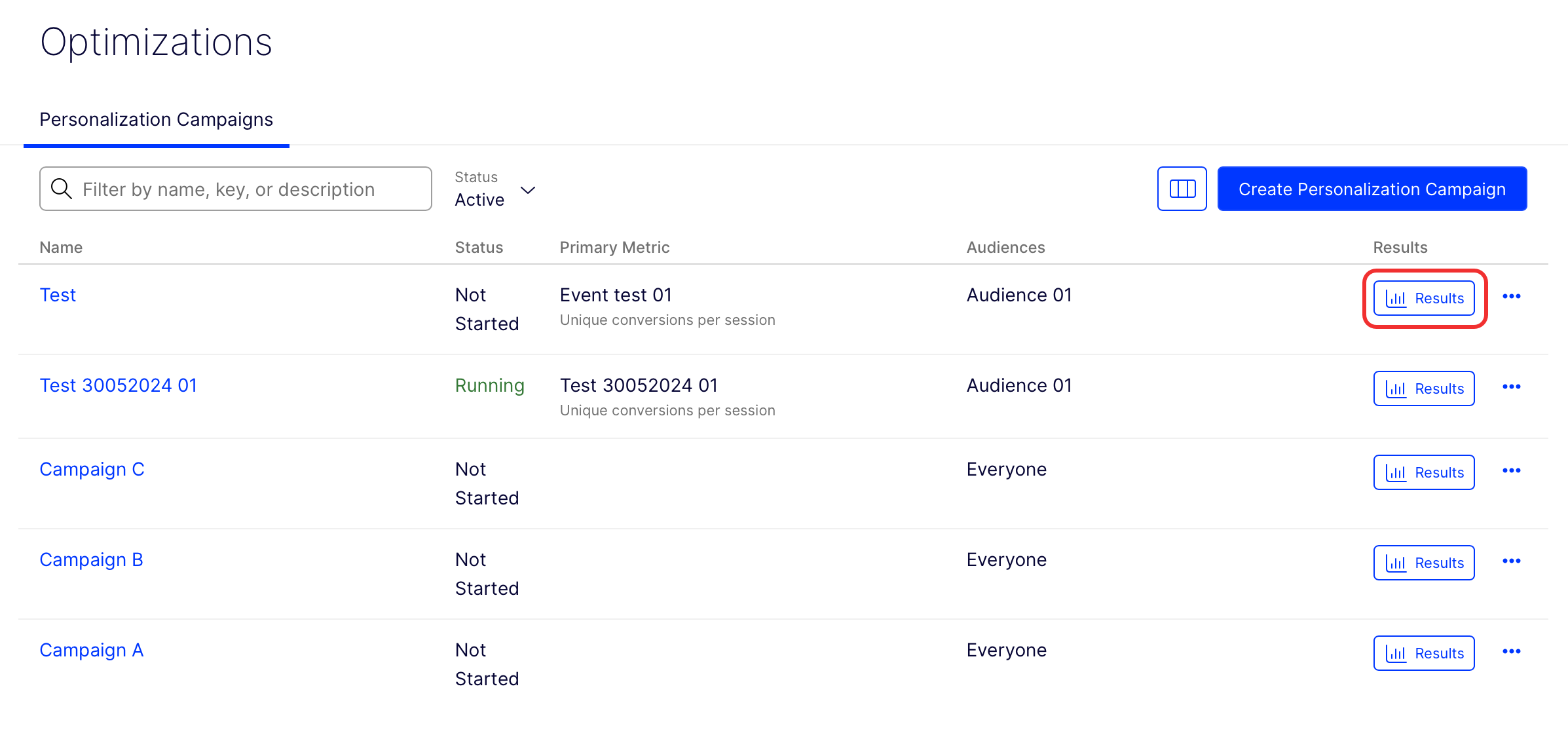Focus the filter by name input field
The height and width of the screenshot is (756, 1568).
point(249,189)
